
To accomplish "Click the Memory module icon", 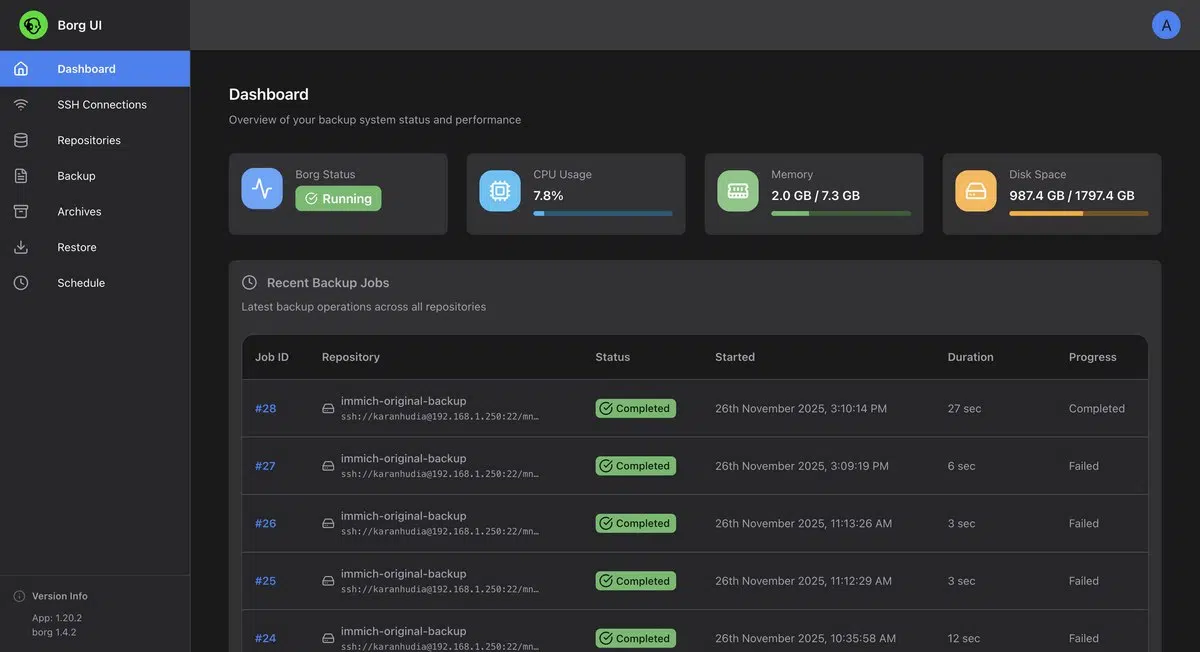I will (x=738, y=190).
